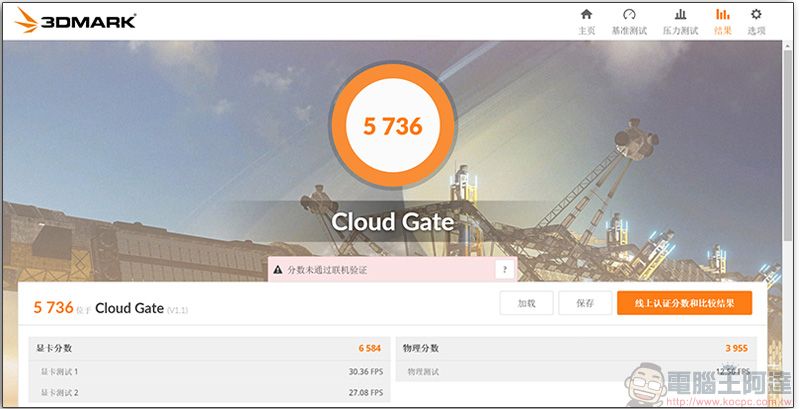Click the large Cloud Gate banner title
Image resolution: width=800 pixels, height=409 pixels.
click(392, 221)
